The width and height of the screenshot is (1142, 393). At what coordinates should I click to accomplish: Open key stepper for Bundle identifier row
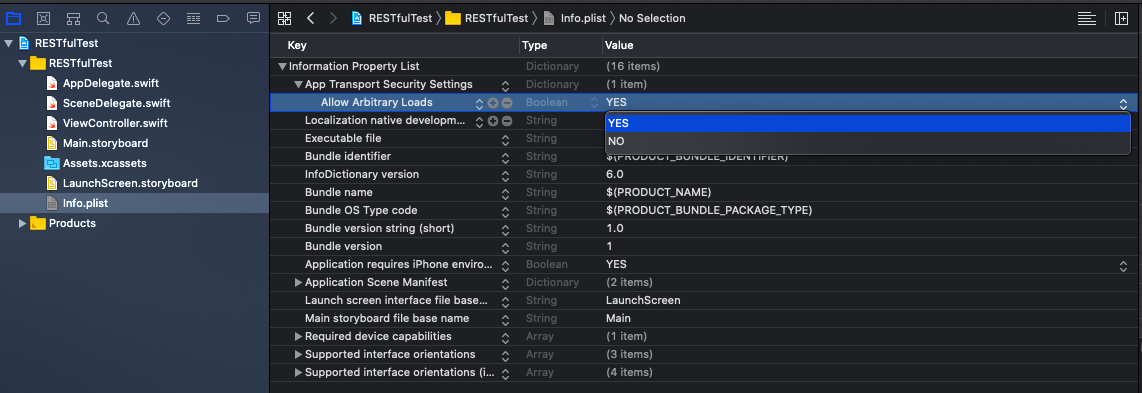pos(505,157)
